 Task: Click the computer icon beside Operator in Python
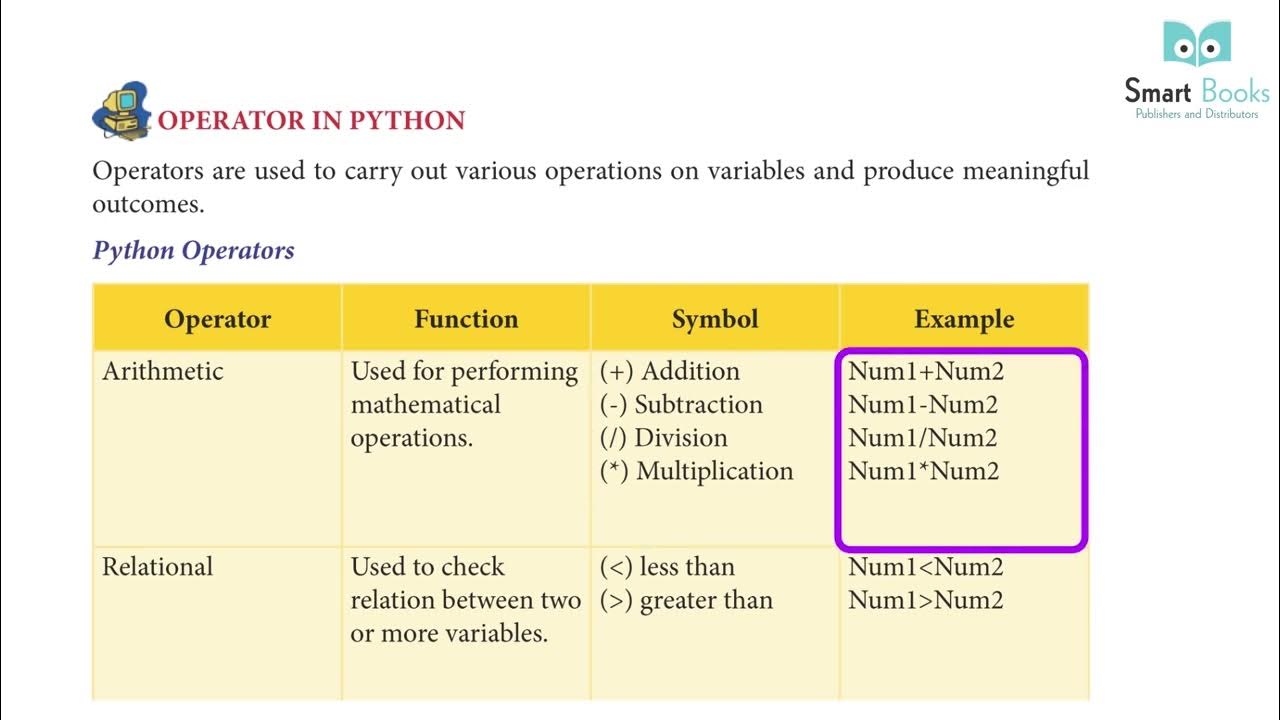click(x=120, y=111)
